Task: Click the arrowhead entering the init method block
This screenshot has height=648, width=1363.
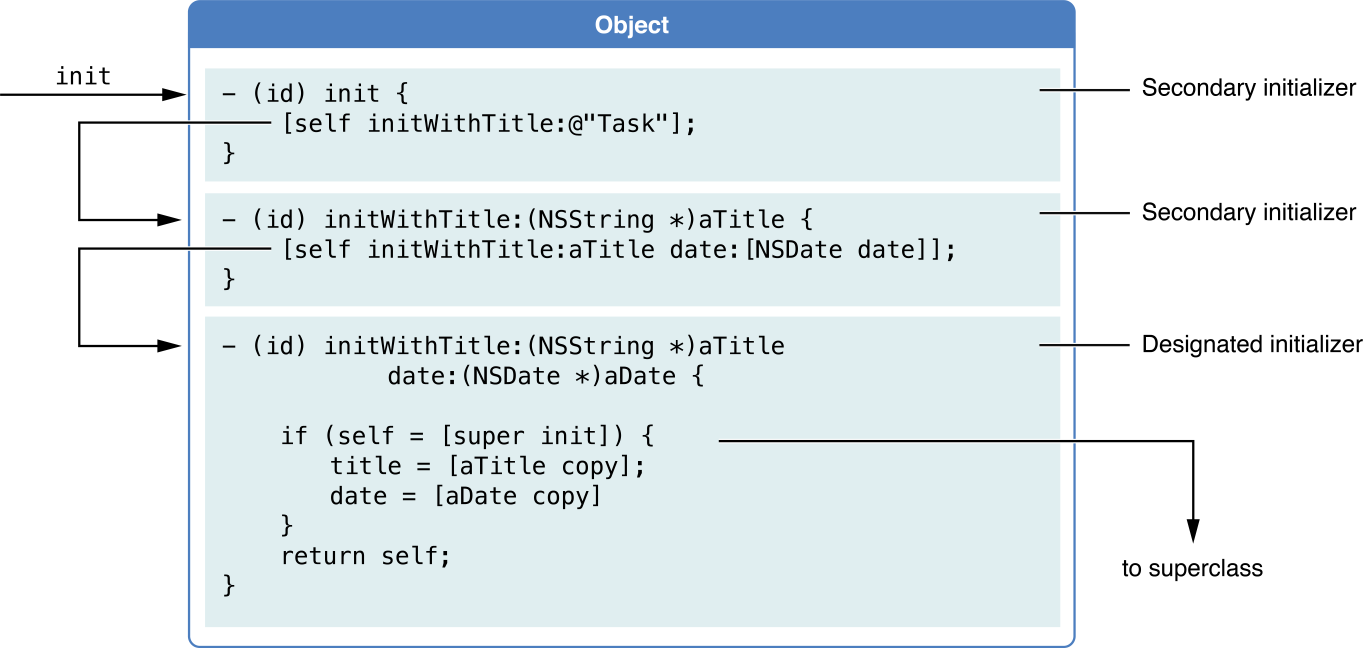Action: (178, 95)
